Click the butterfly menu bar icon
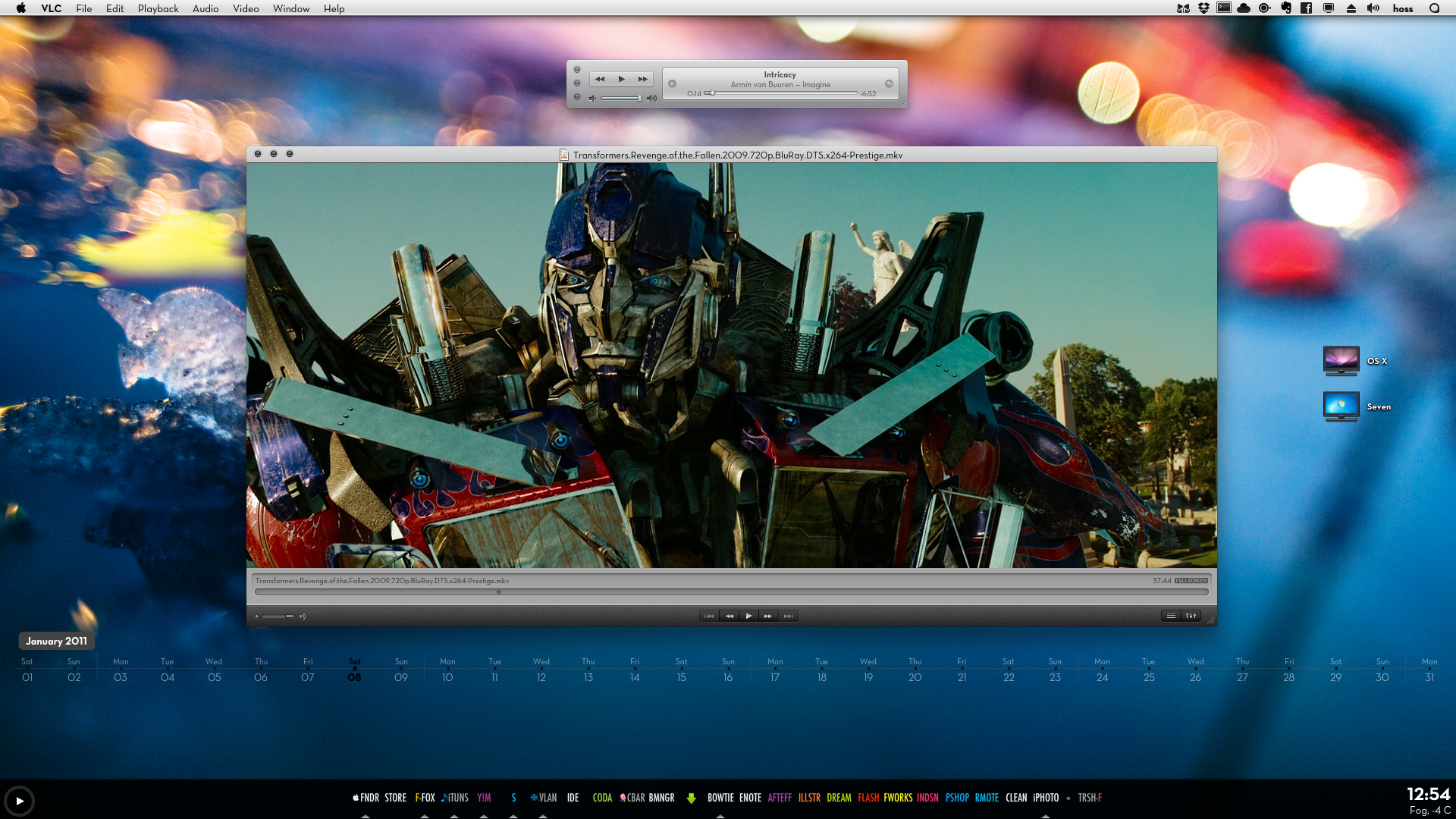Screen dimensions: 1456x819 click(1183, 8)
